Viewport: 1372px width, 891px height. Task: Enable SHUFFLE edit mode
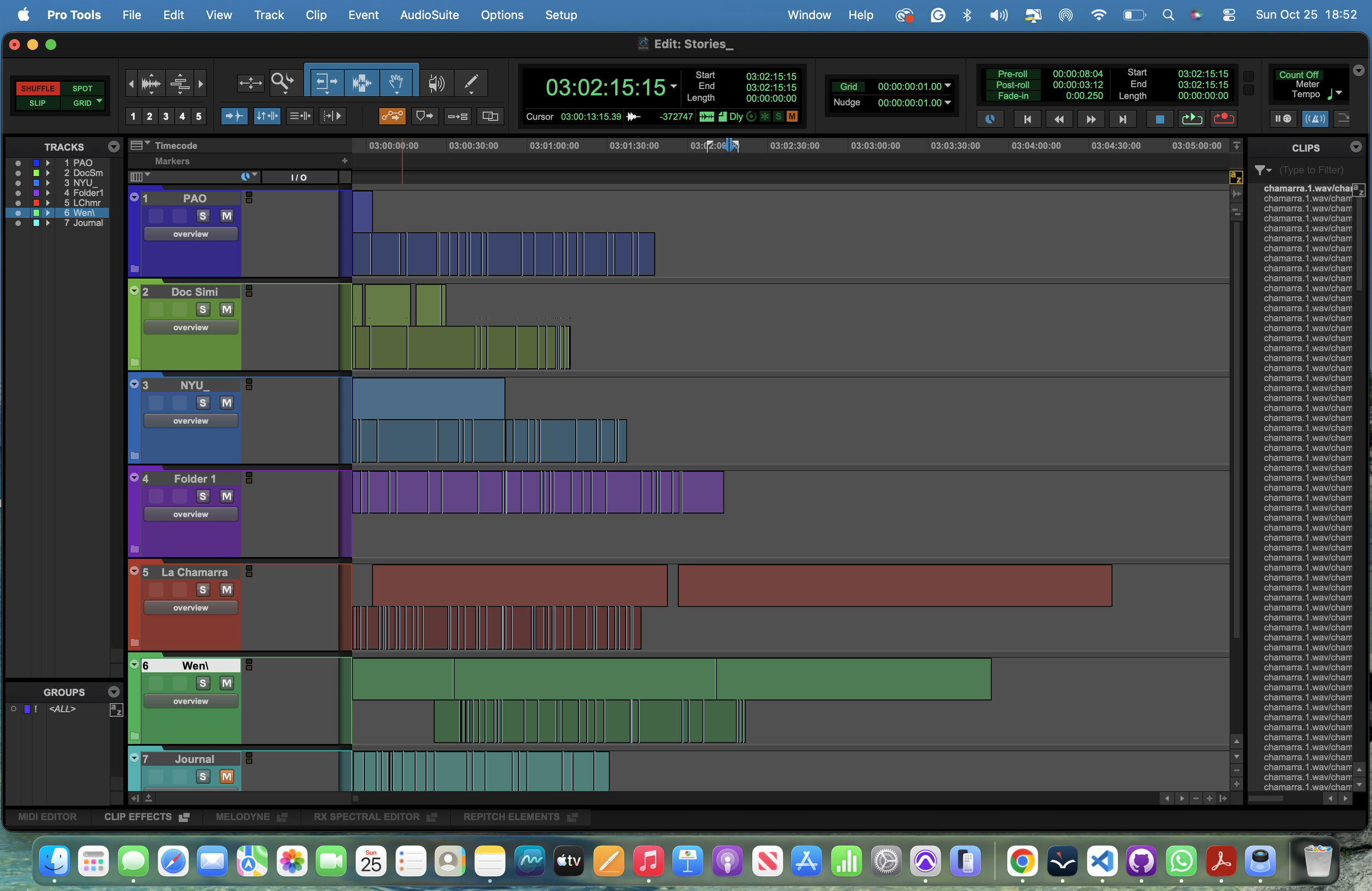click(x=37, y=88)
